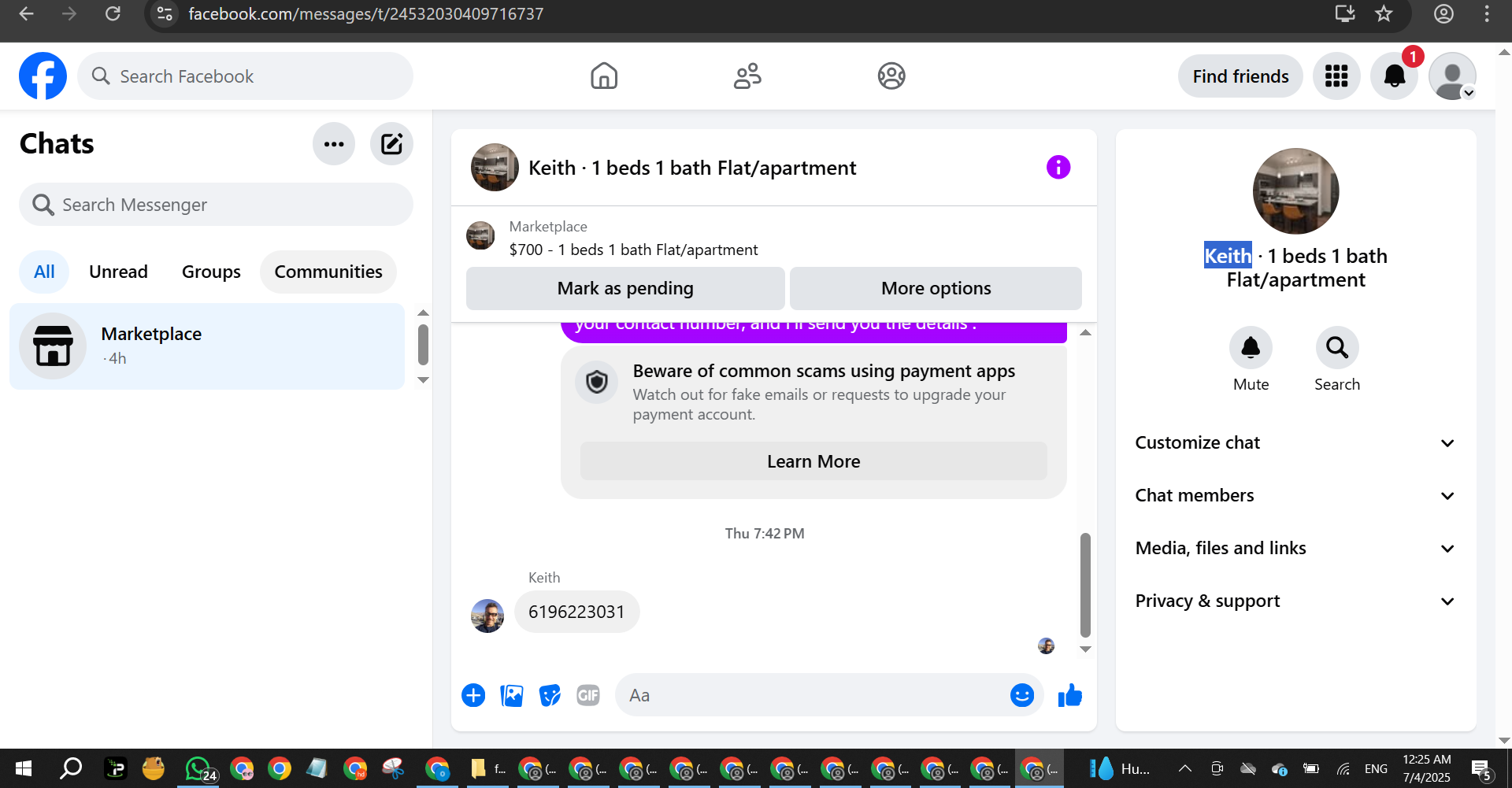Open browser three-dot menu
1512x788 pixels.
[1487, 13]
